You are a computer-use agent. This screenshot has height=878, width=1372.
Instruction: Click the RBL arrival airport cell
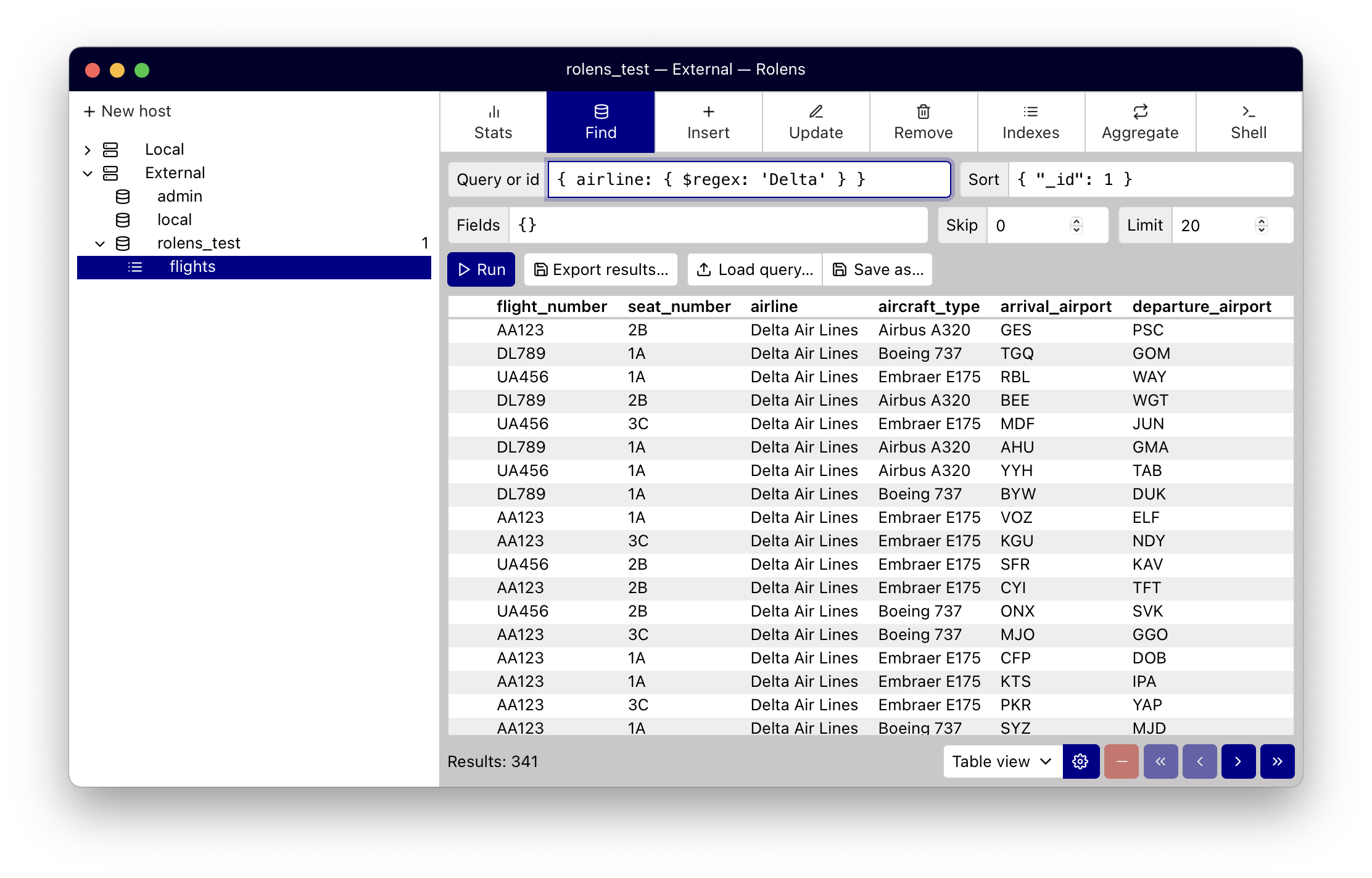[x=1015, y=377]
